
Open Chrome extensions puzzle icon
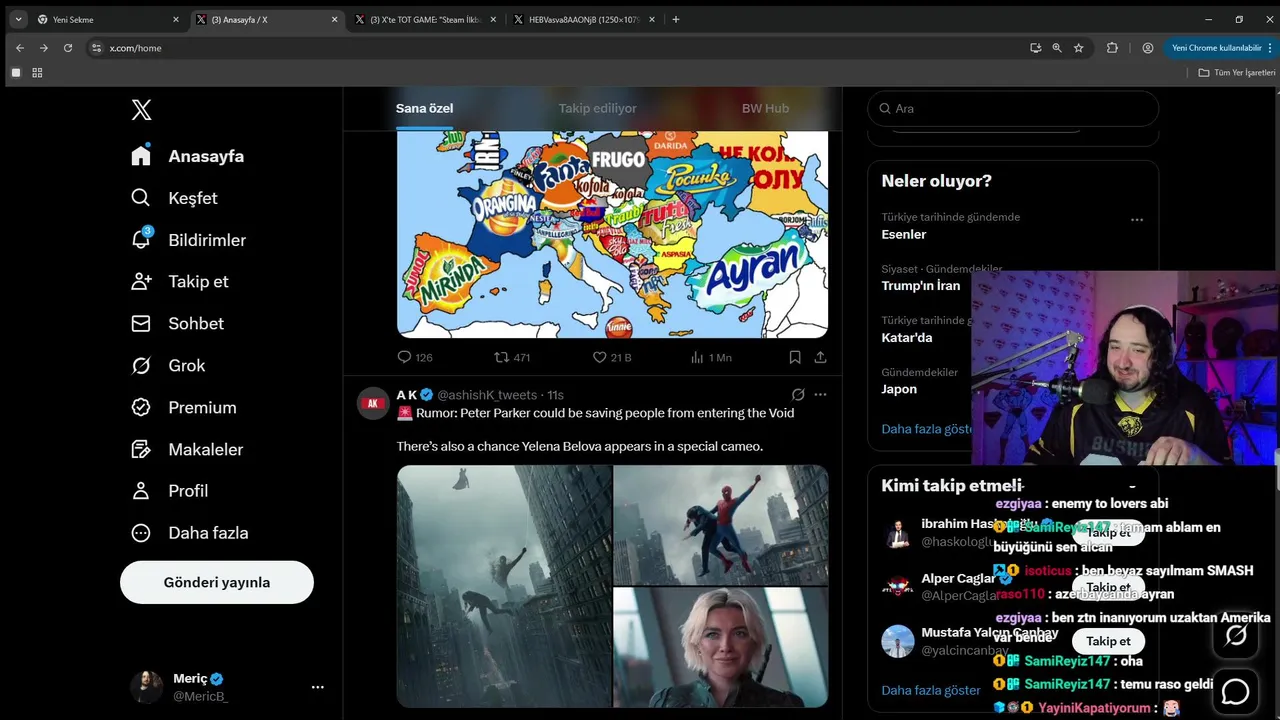click(x=1112, y=48)
